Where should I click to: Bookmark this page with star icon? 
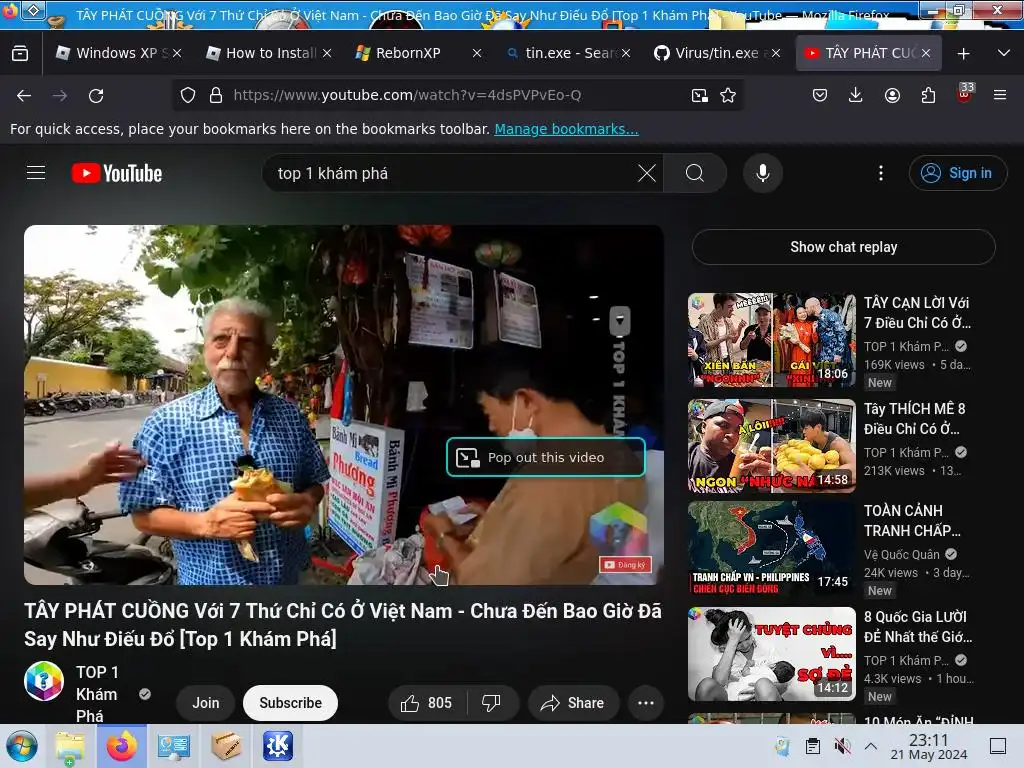(x=728, y=95)
